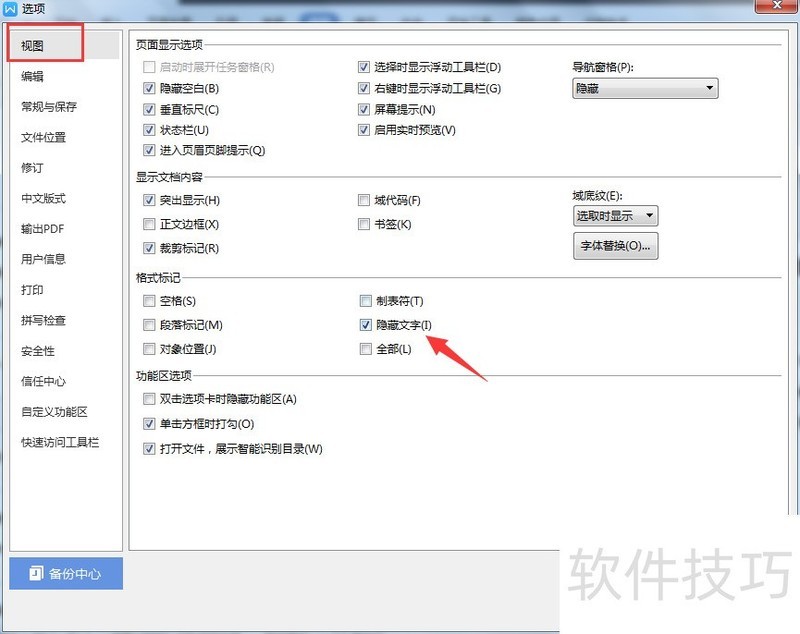Open 自定义功能区 settings

coord(54,412)
